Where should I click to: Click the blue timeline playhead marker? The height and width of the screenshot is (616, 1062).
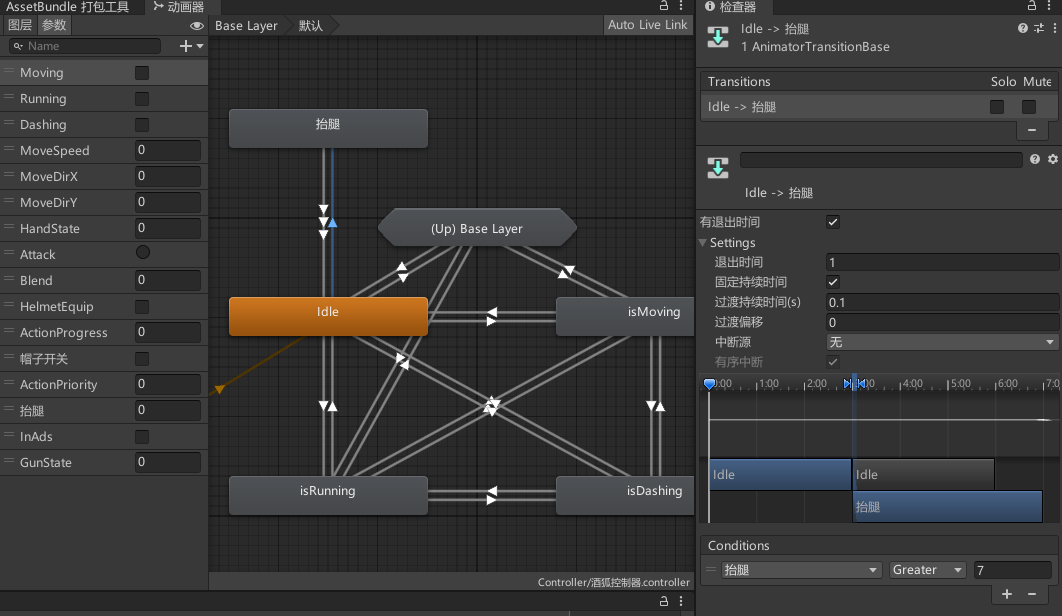(x=710, y=384)
